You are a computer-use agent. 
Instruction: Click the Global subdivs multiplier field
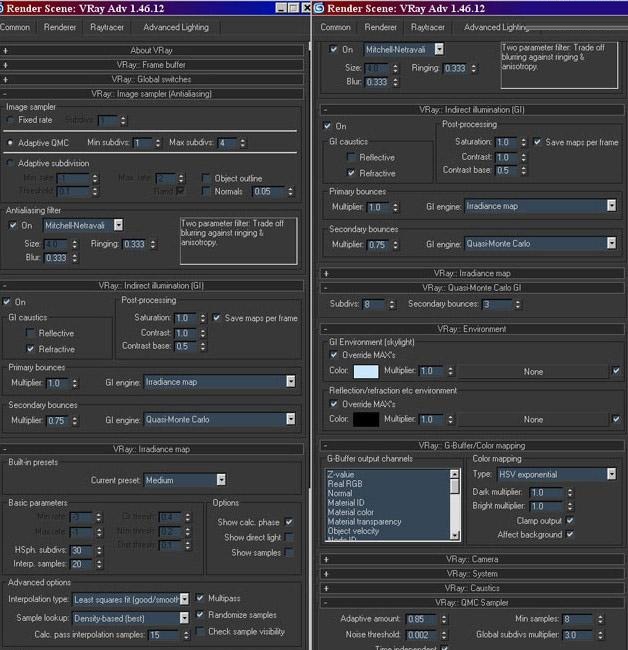pos(578,635)
